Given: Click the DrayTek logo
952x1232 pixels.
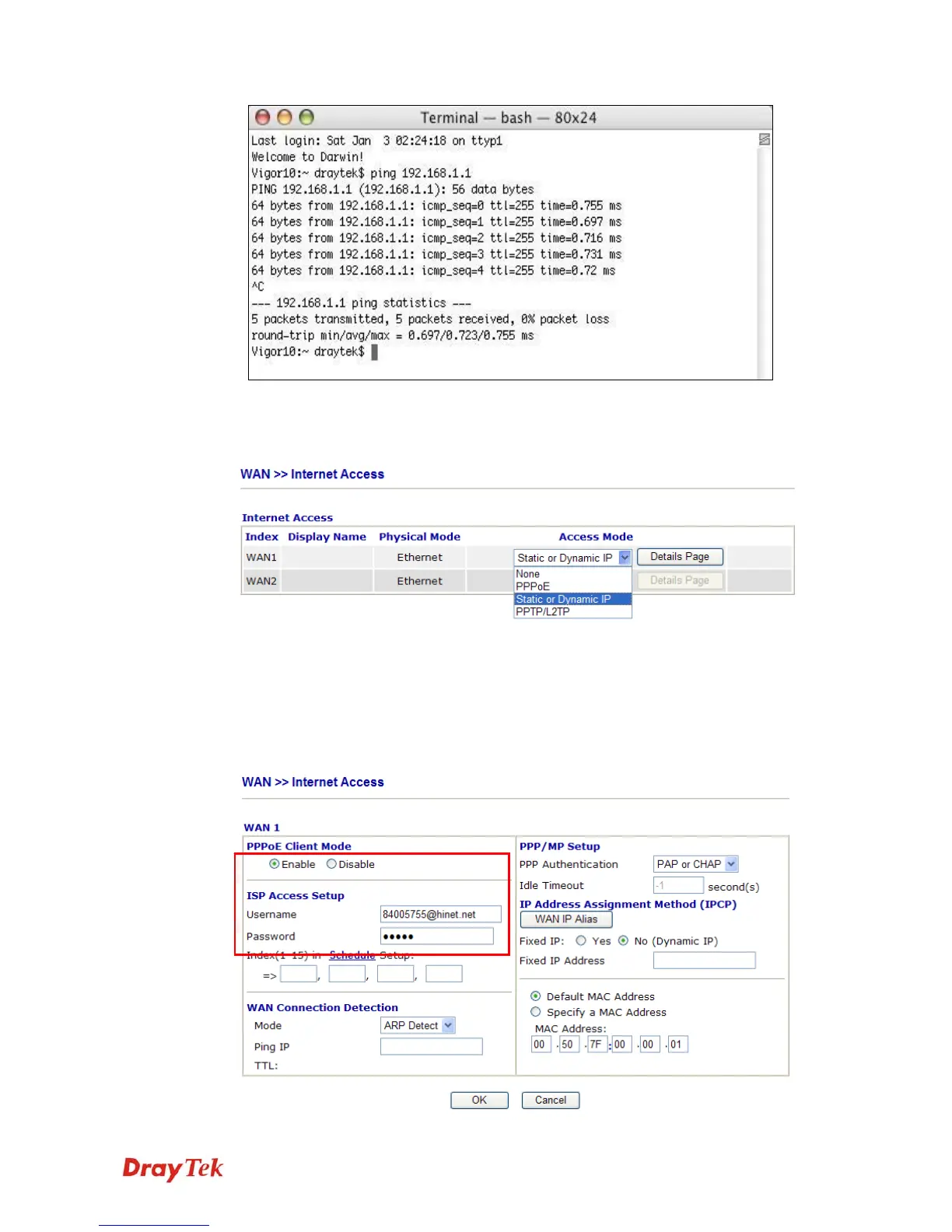Looking at the screenshot, I should tap(173, 1169).
